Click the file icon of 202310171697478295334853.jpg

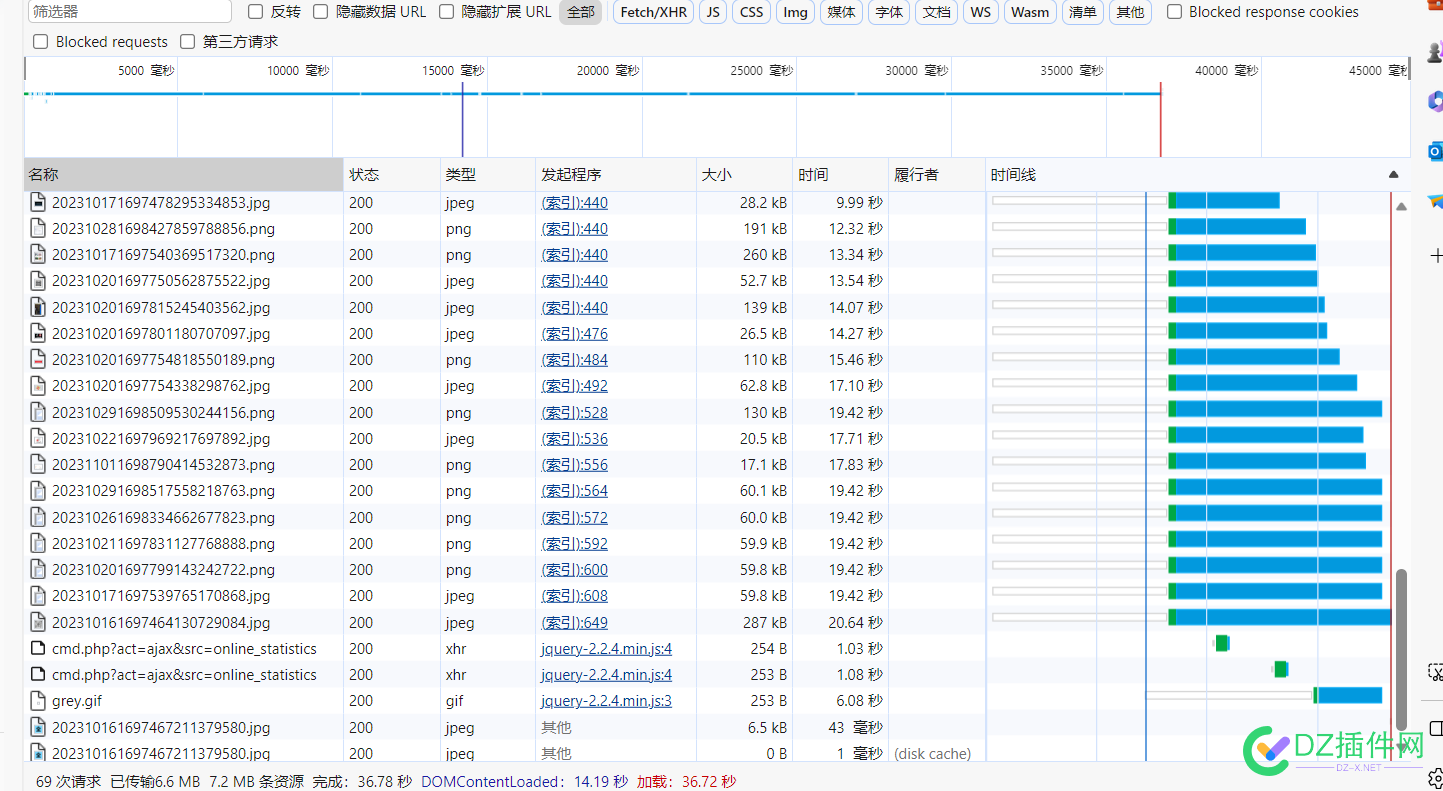click(x=38, y=203)
